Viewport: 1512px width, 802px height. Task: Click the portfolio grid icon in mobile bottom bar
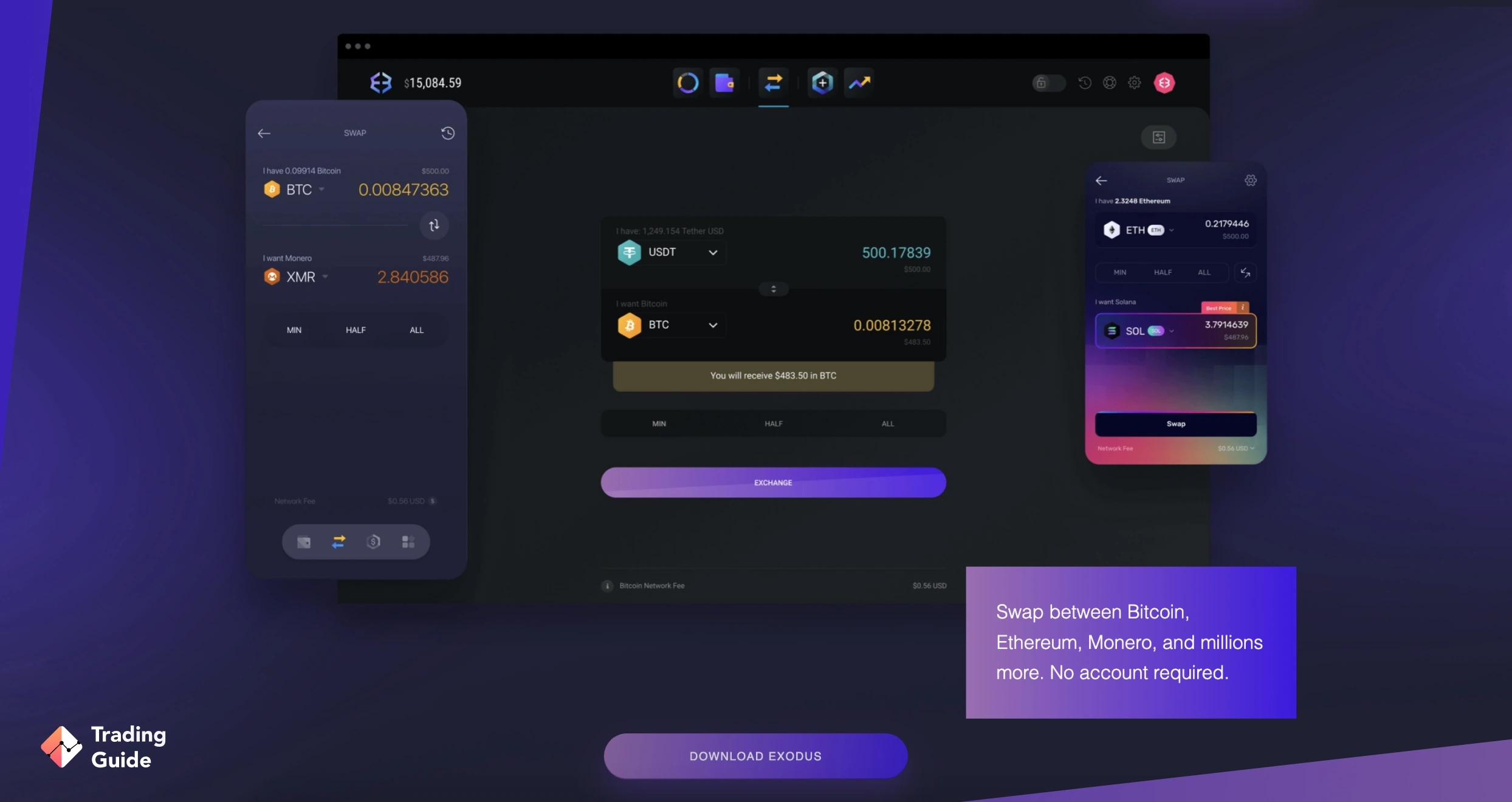tap(408, 541)
